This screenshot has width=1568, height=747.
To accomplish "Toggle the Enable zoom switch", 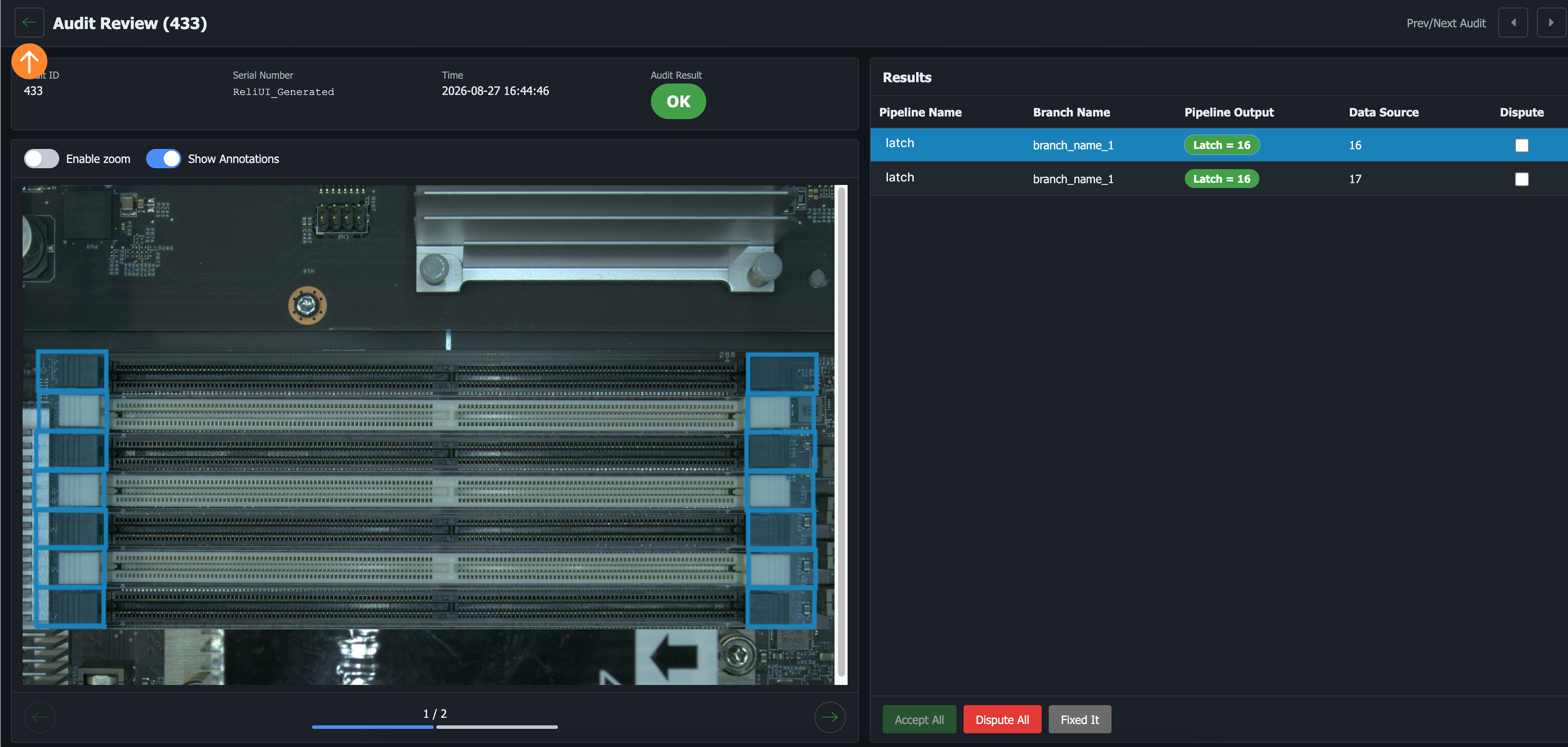I will click(41, 159).
